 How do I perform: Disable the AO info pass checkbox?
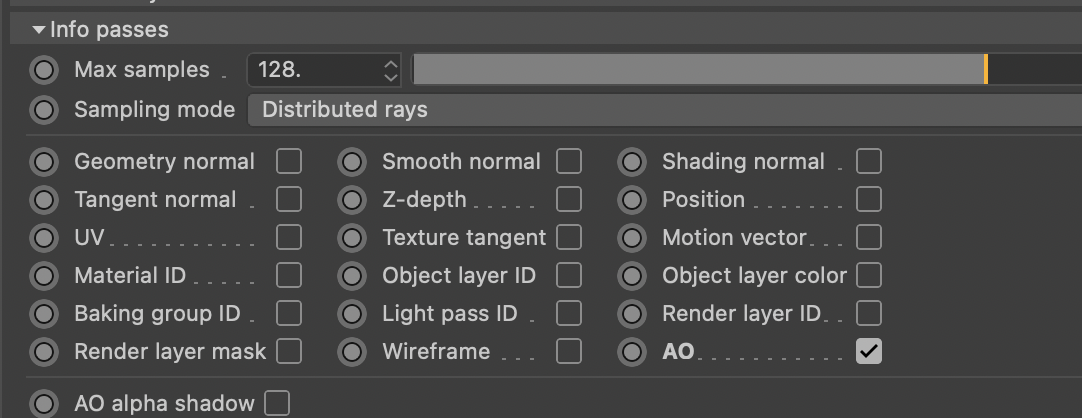pyautogui.click(x=869, y=352)
